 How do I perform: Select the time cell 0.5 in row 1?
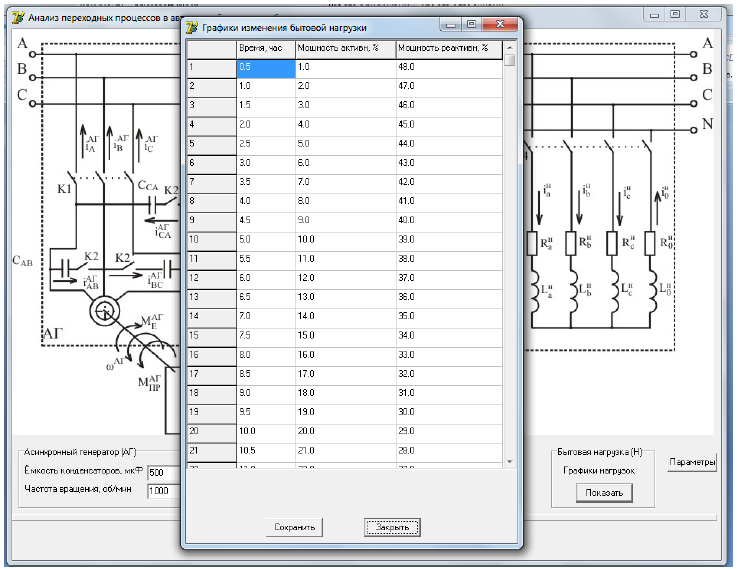click(265, 67)
